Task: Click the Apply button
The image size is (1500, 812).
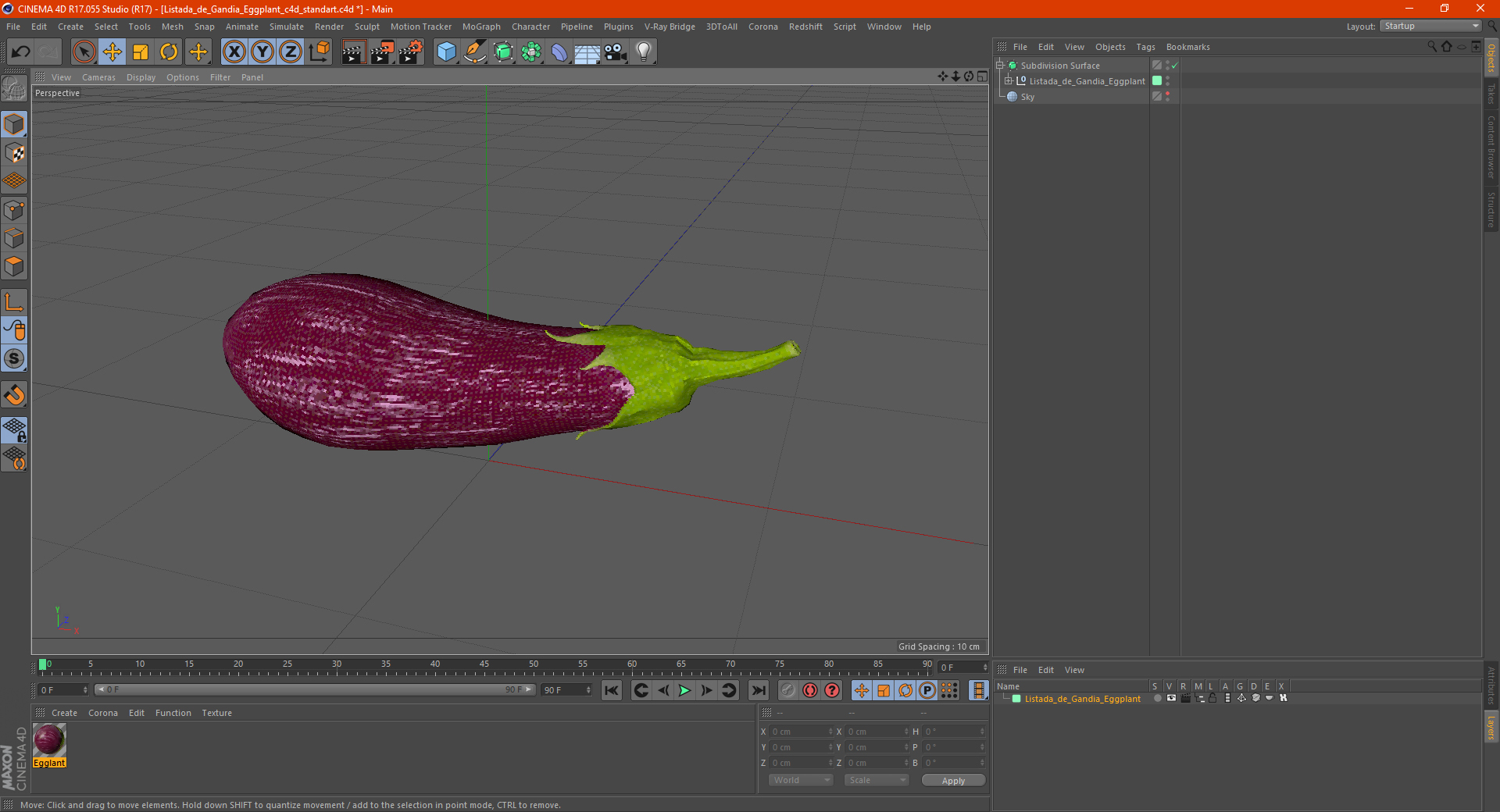Action: click(x=953, y=781)
